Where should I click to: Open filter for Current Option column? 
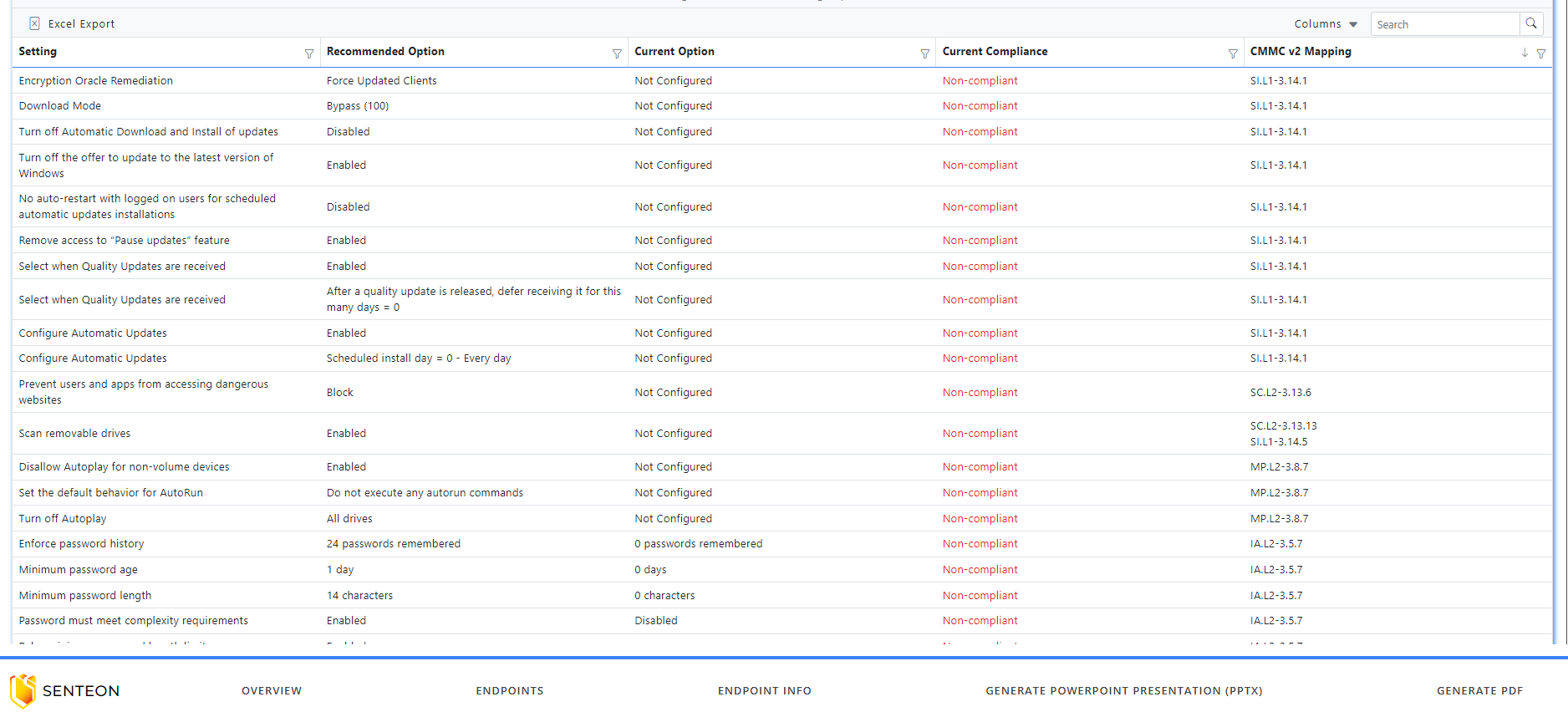924,53
